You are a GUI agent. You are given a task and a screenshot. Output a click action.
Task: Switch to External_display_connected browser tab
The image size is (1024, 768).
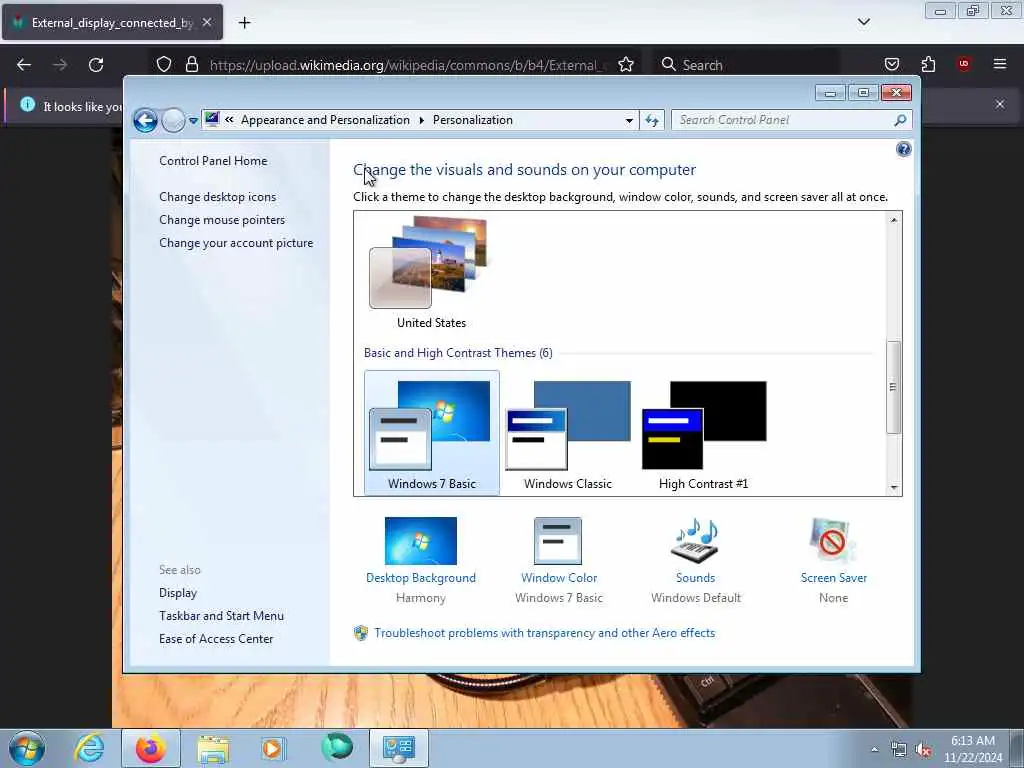coord(112,23)
